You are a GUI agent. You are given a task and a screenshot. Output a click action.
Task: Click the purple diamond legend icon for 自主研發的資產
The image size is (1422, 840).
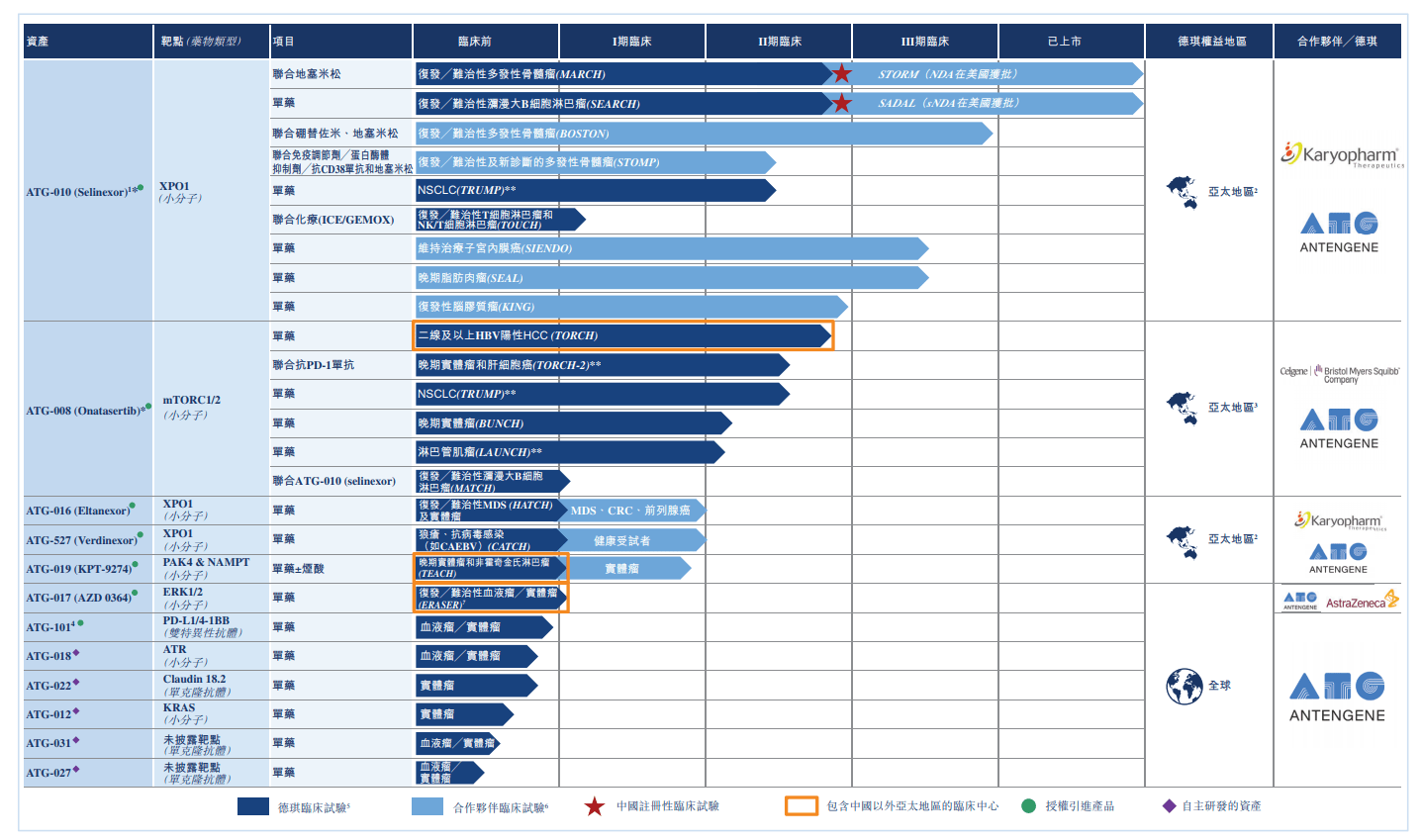point(1170,806)
